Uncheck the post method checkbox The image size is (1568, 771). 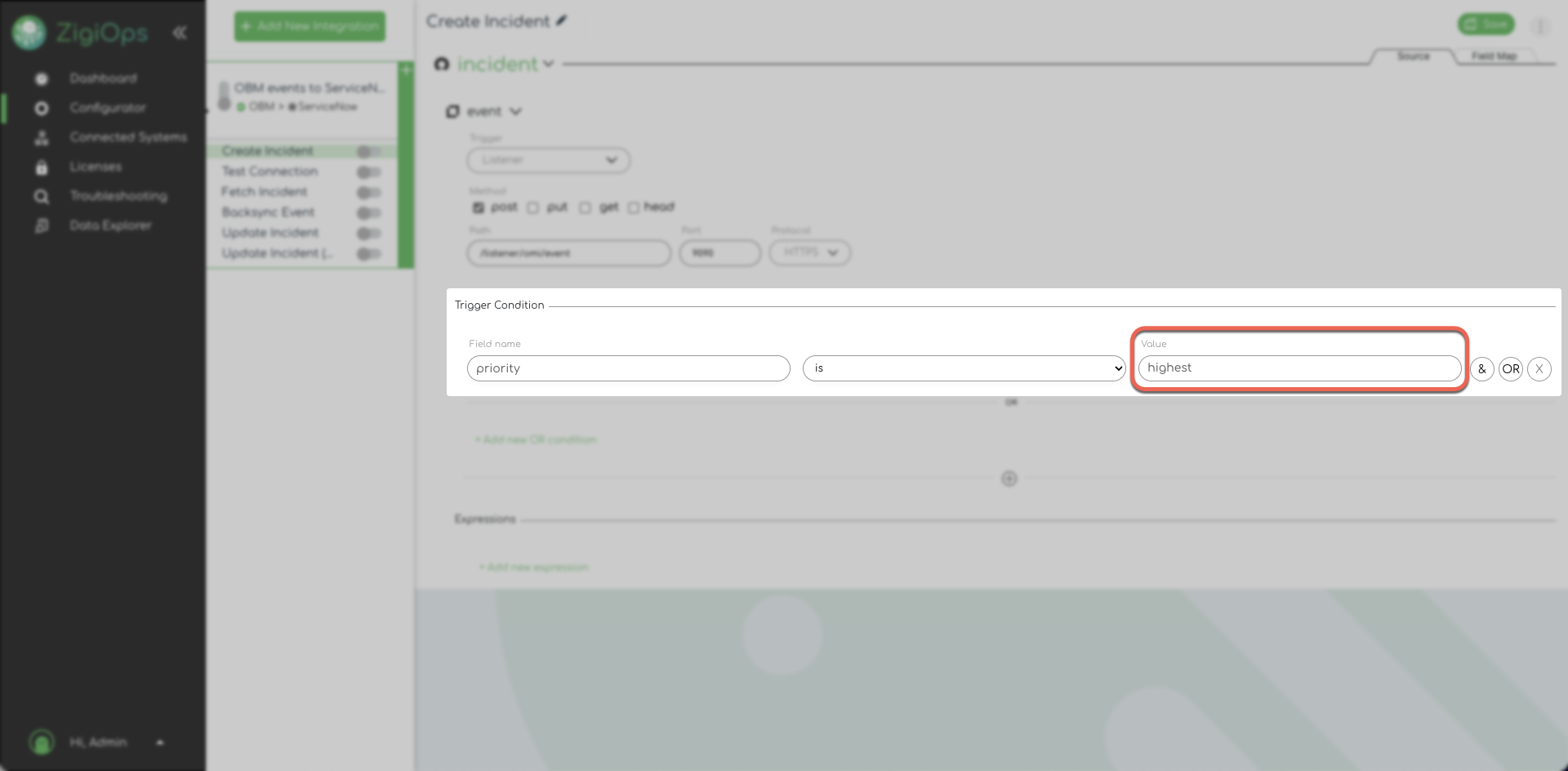[x=479, y=208]
